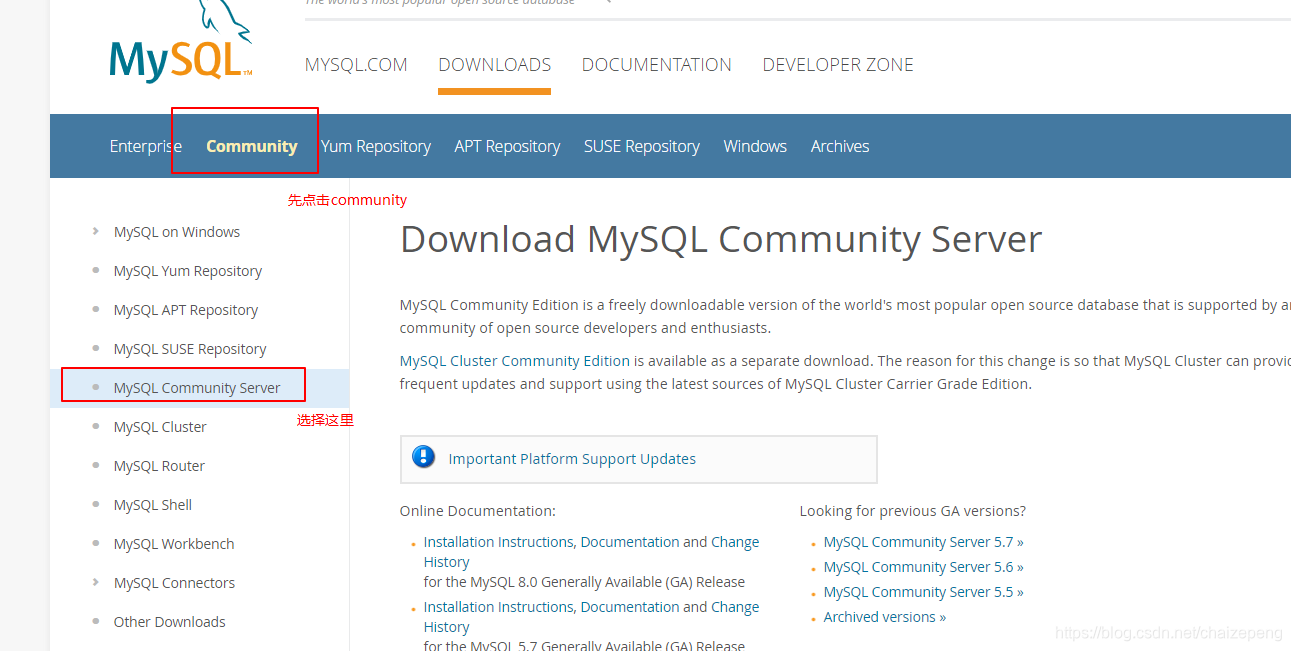
Task: Open the Archived versions link
Action: (x=885, y=617)
